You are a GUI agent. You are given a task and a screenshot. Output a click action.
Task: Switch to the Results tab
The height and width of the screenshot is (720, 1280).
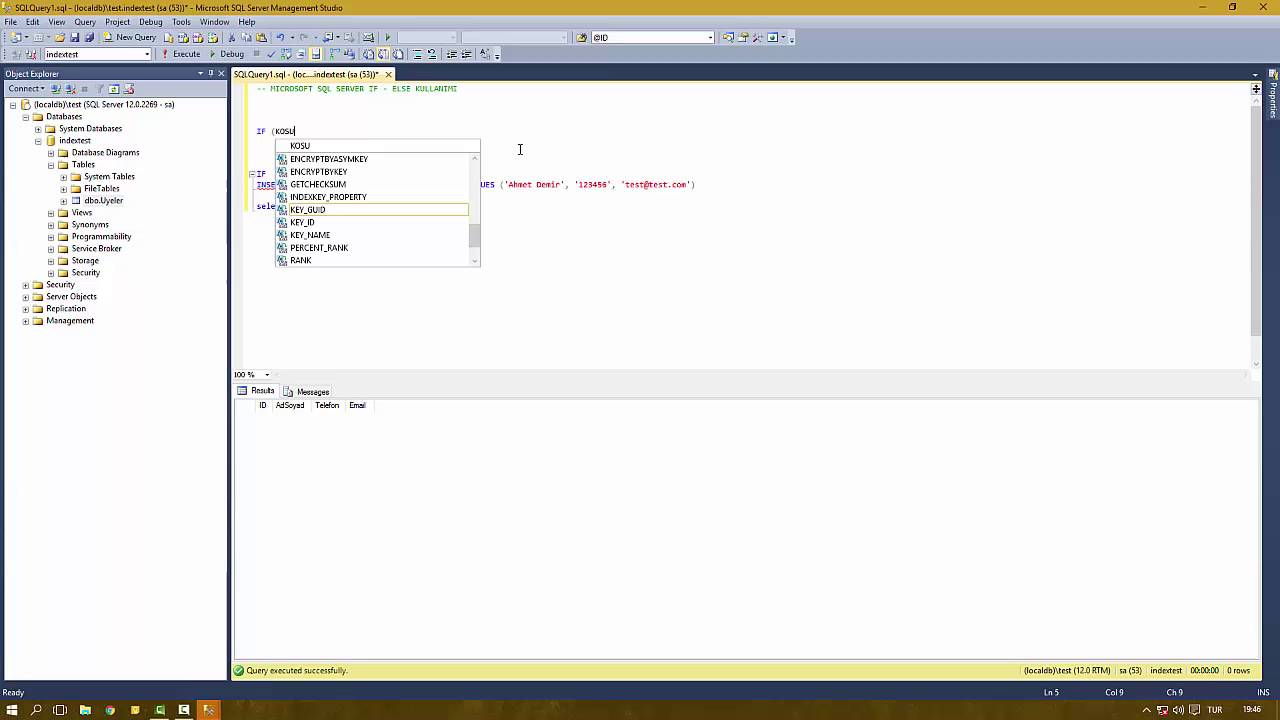click(256, 391)
